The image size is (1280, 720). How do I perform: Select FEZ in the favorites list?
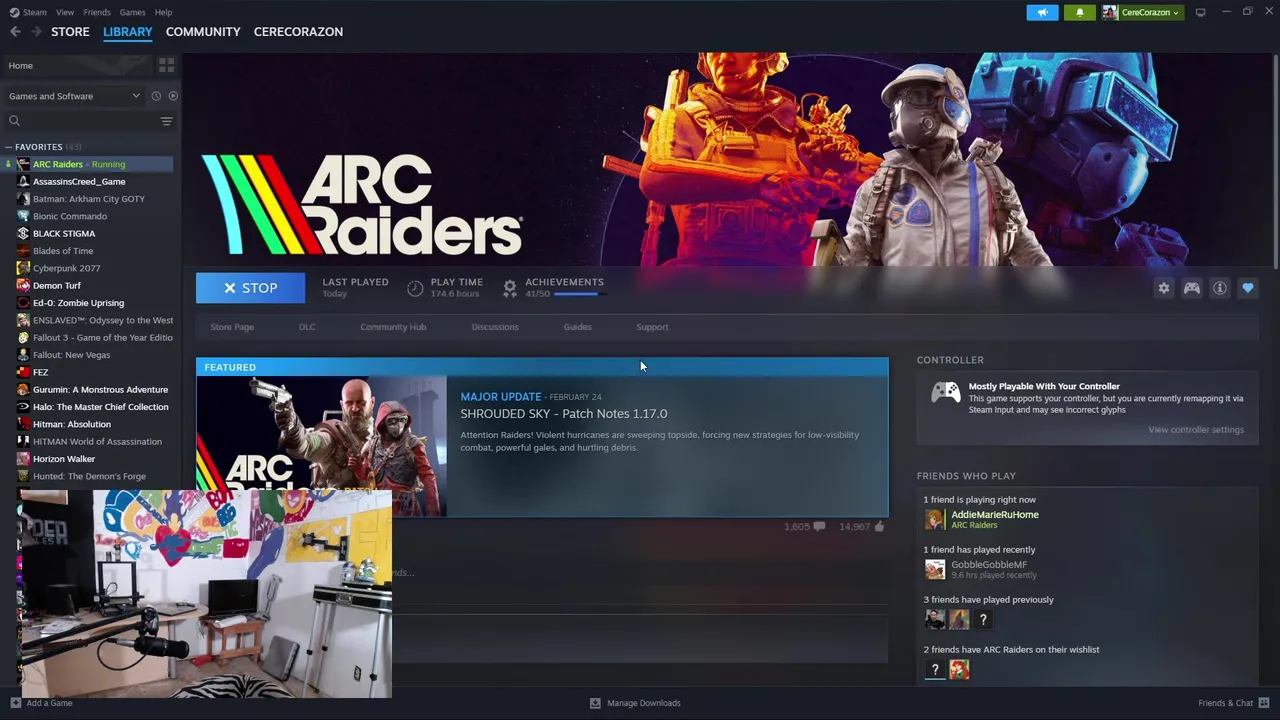point(40,372)
